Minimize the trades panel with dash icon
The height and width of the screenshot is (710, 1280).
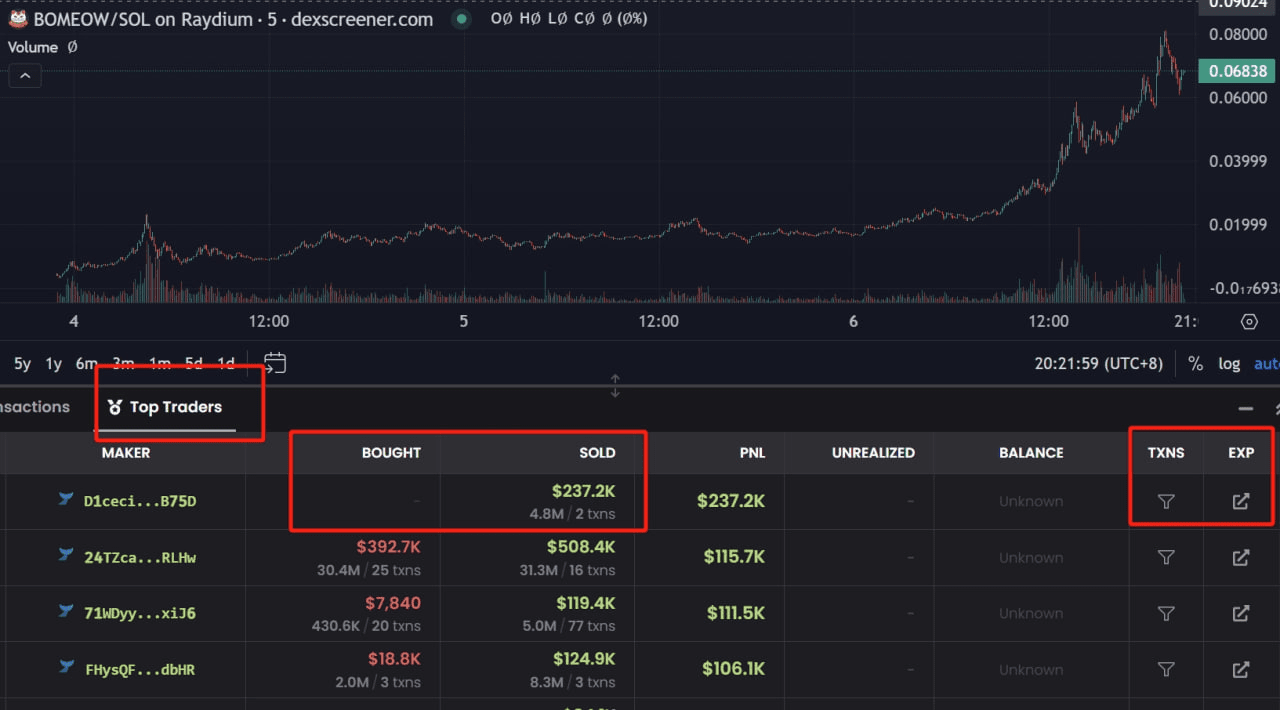(1246, 408)
